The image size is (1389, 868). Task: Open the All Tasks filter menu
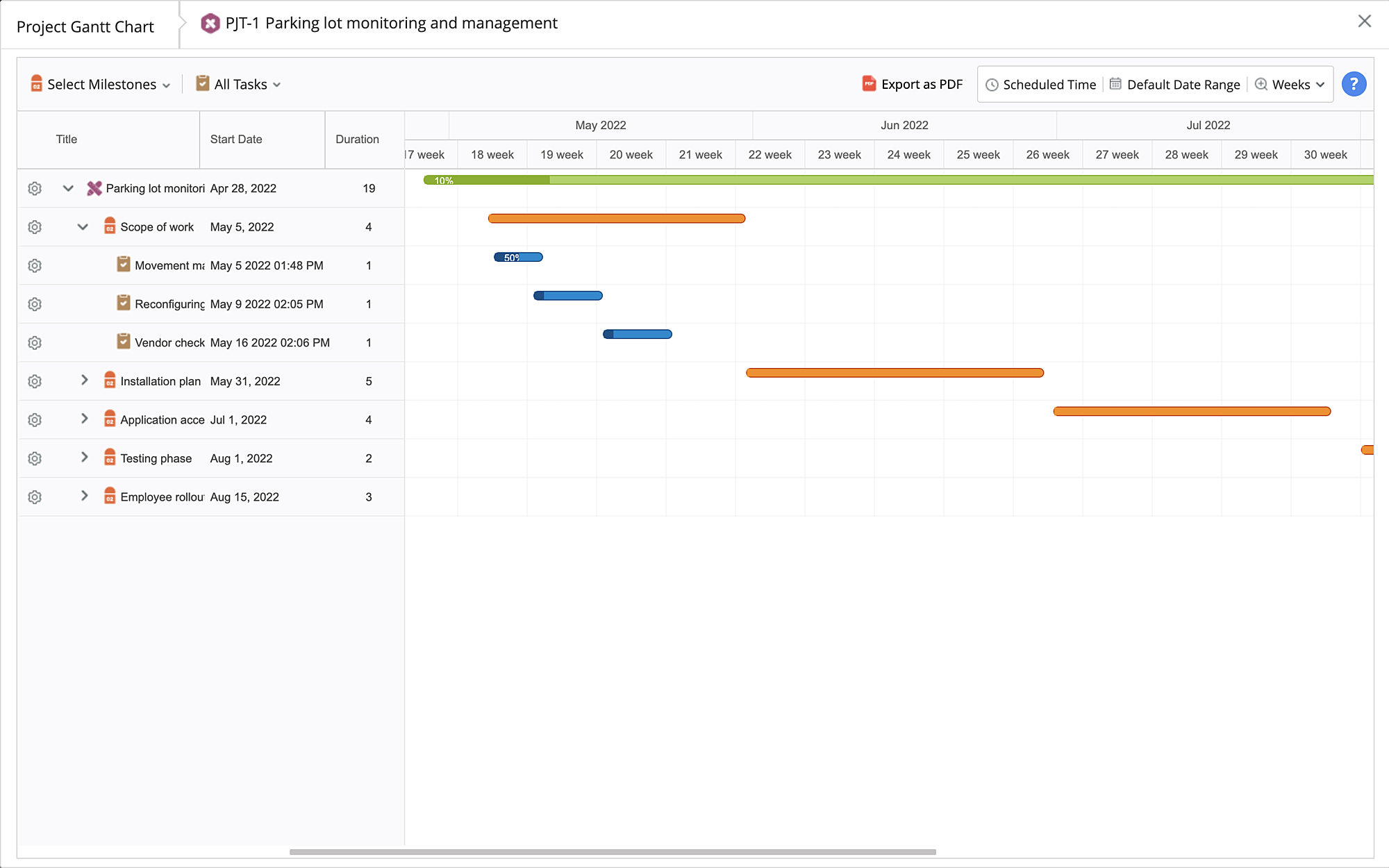[240, 84]
